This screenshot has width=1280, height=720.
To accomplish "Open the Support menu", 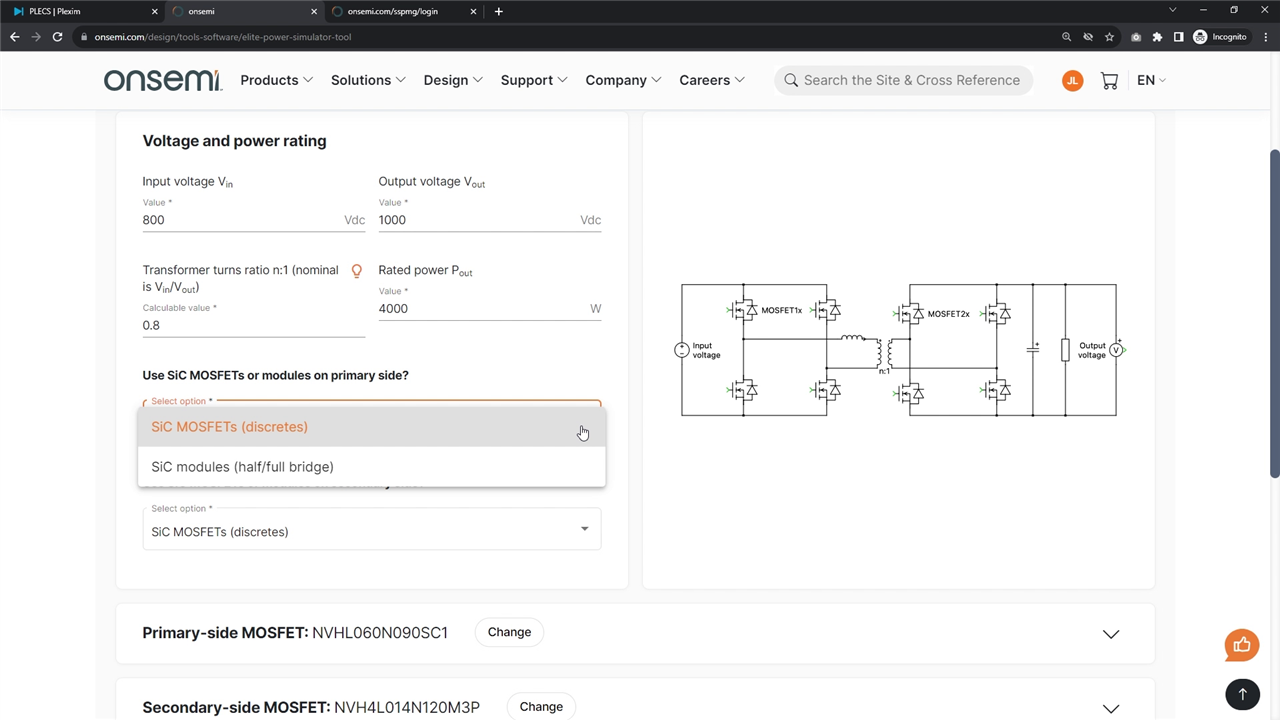I will (534, 80).
